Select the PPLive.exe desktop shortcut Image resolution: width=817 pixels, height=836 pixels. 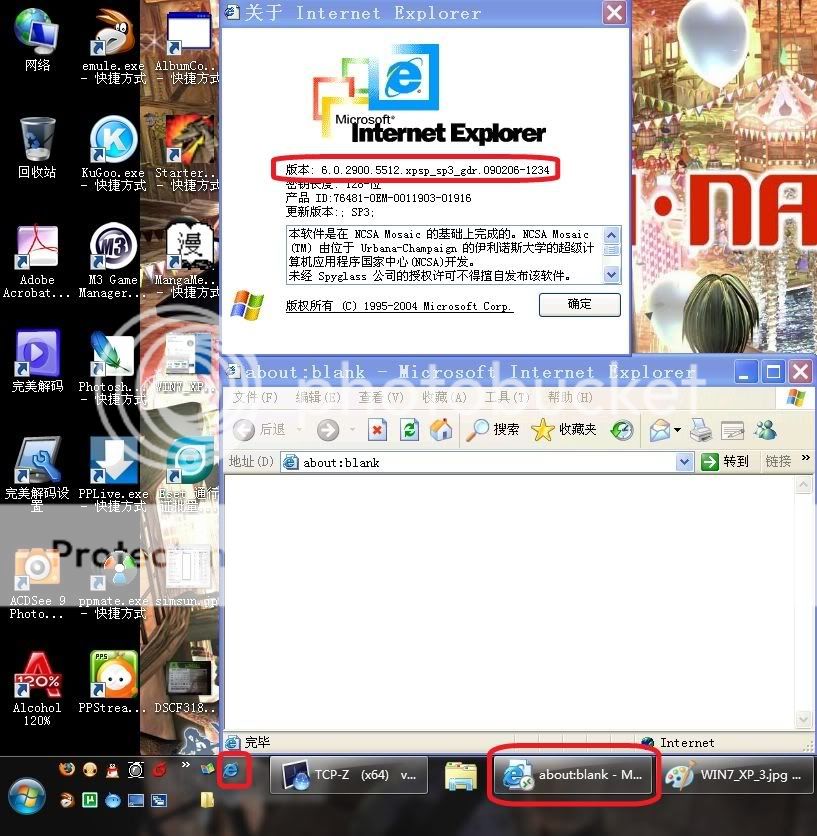113,475
